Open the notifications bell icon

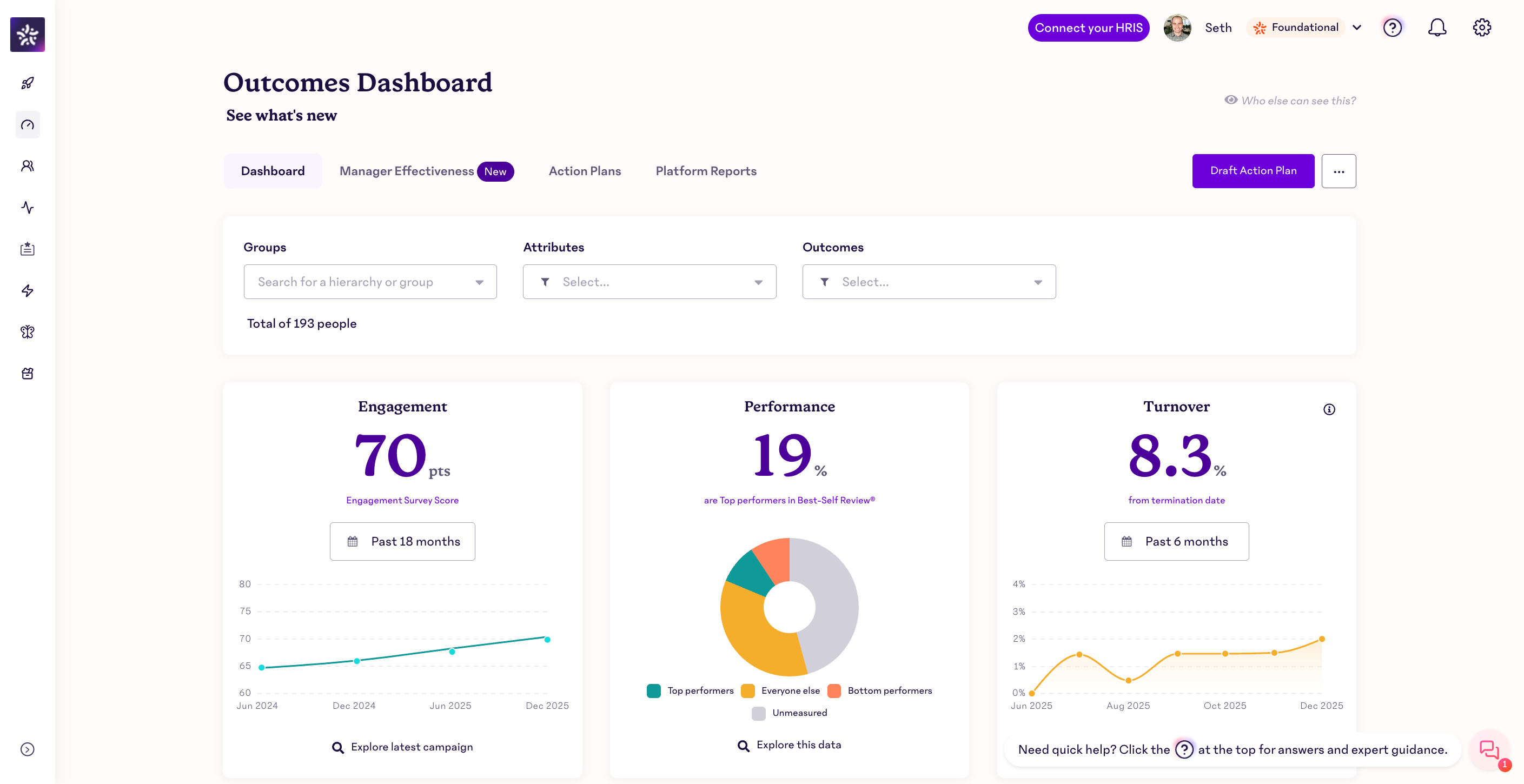tap(1436, 28)
